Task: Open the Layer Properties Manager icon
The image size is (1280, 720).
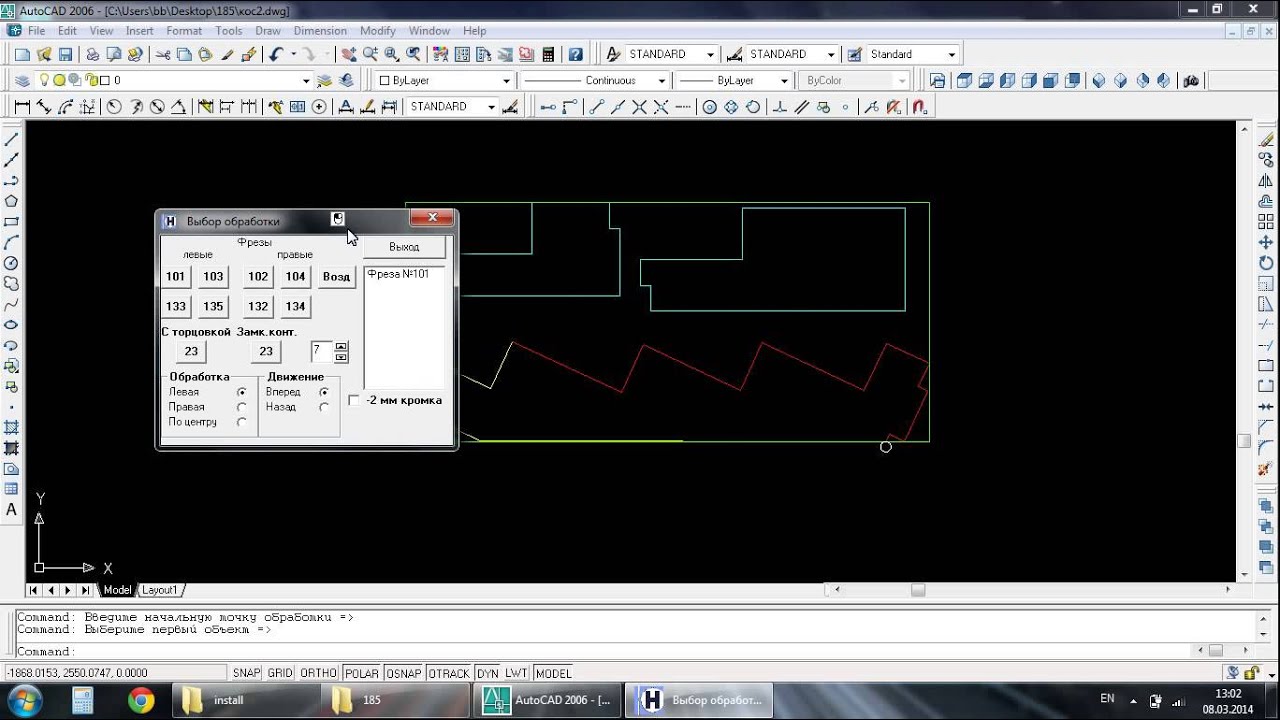Action: (22, 80)
